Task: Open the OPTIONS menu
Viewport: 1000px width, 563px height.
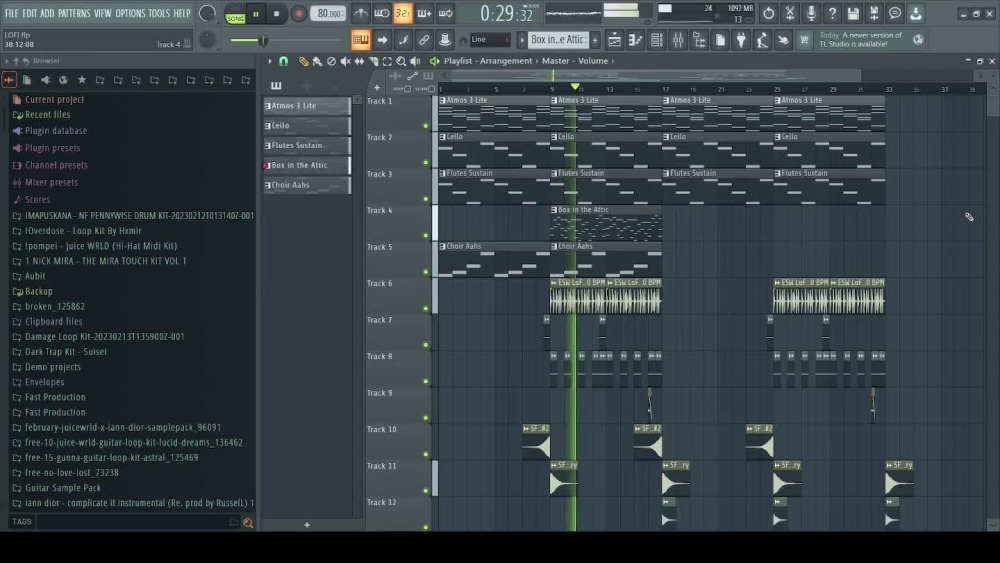Action: (130, 13)
